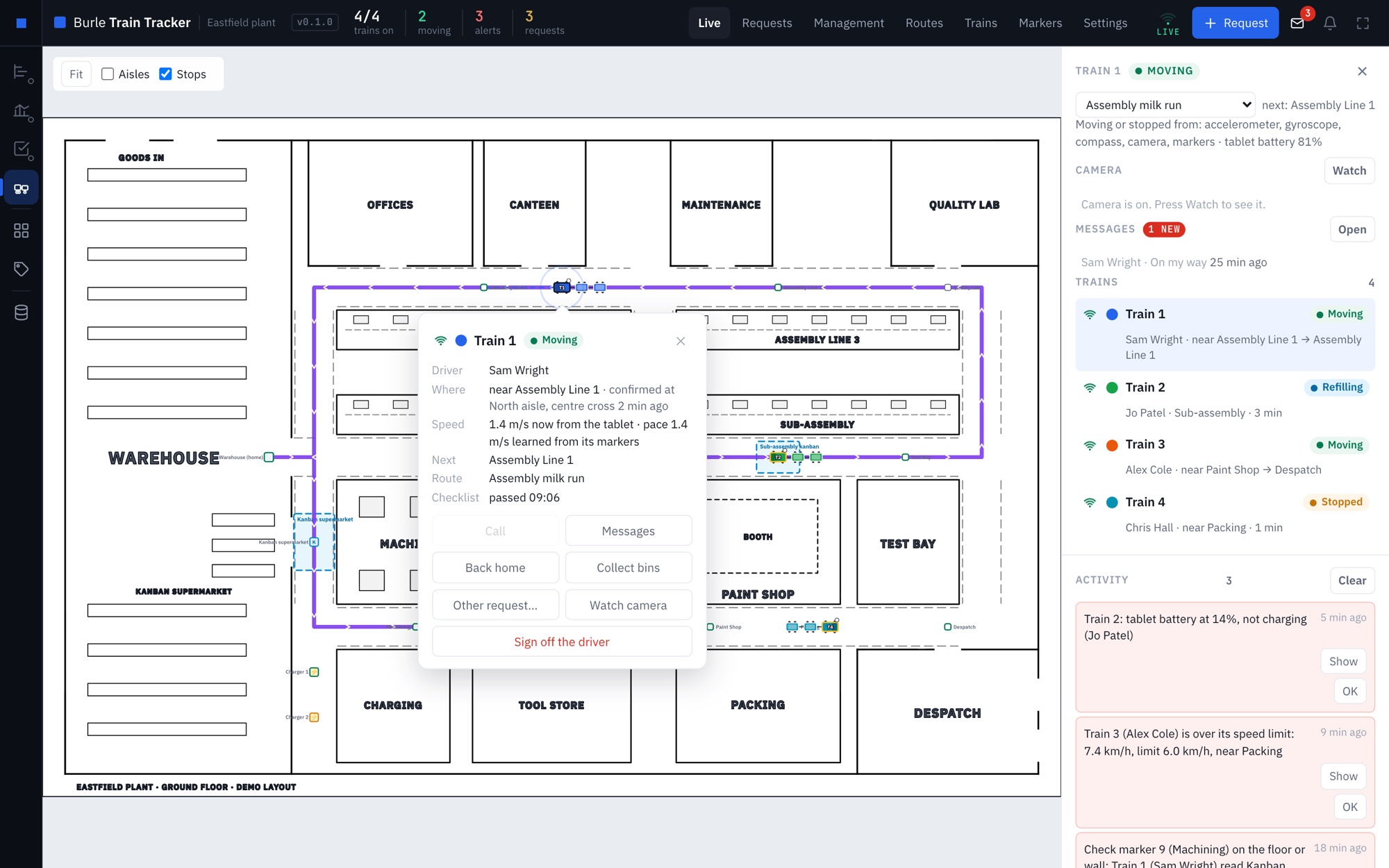
Task: Clear the activity list
Action: 1351,581
